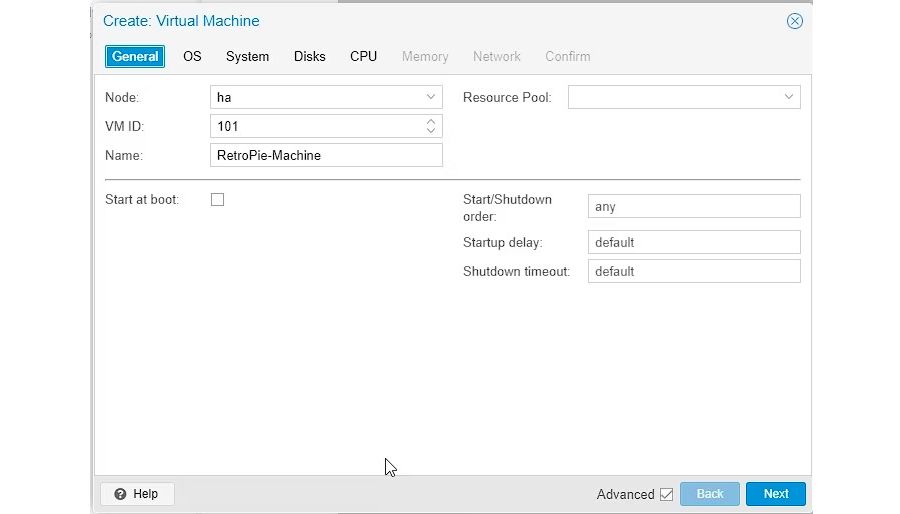Click the Name field containing RetroPie-Machine
Viewport: 900px width, 514px height.
point(326,155)
